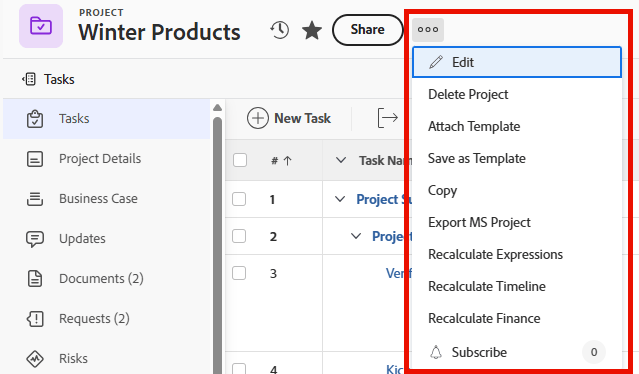The height and width of the screenshot is (374, 639).
Task: Click the Project Details icon
Action: point(35,159)
